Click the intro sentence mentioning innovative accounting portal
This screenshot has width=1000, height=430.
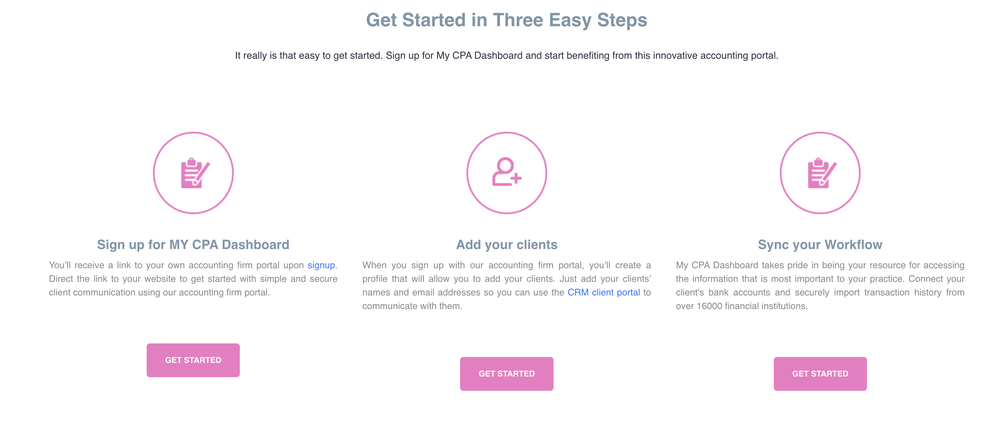pyautogui.click(x=506, y=56)
